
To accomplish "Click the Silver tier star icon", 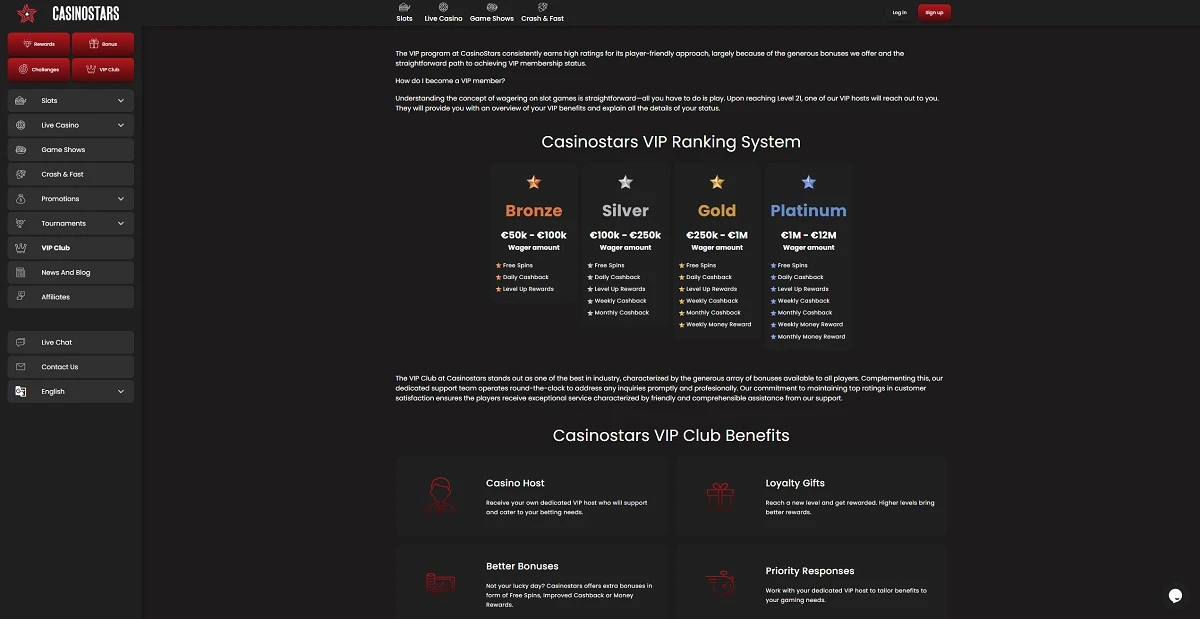I will click(625, 182).
